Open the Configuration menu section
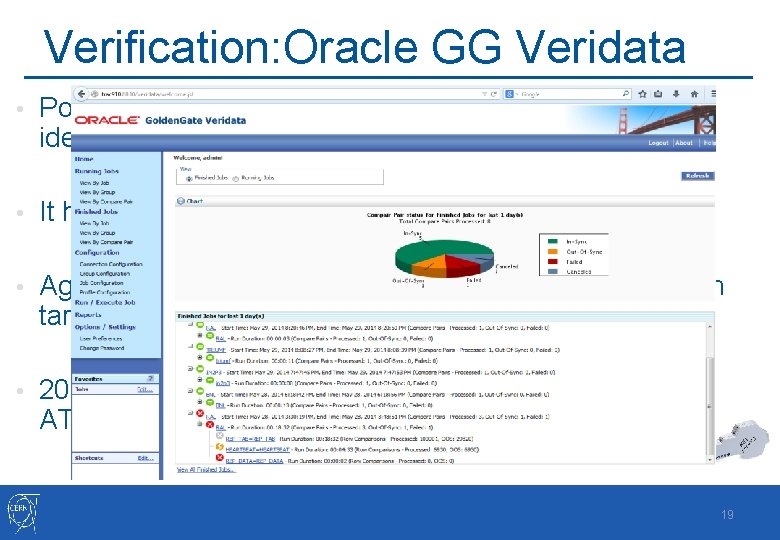Screen dimensions: 780x540 tap(97, 253)
